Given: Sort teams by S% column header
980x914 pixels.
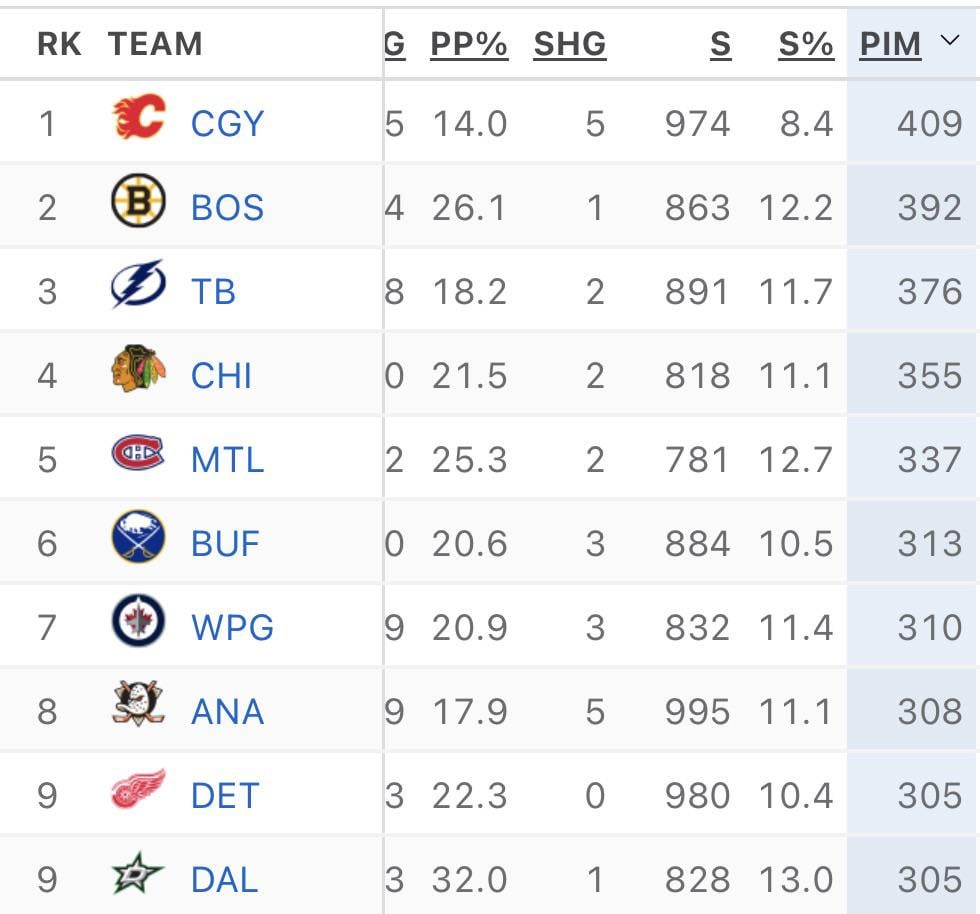Looking at the screenshot, I should click(x=806, y=44).
